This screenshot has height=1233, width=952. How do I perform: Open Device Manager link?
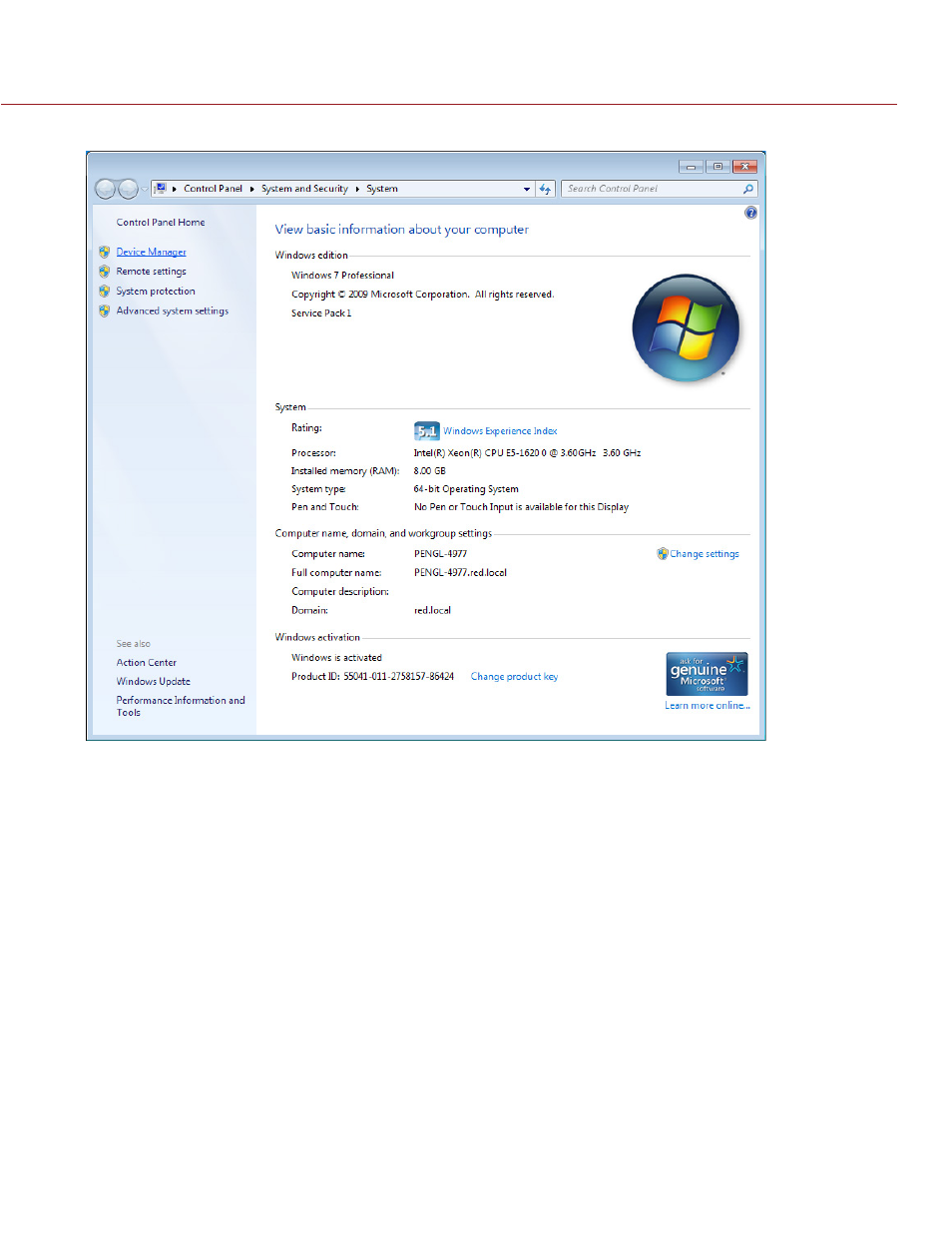151,253
